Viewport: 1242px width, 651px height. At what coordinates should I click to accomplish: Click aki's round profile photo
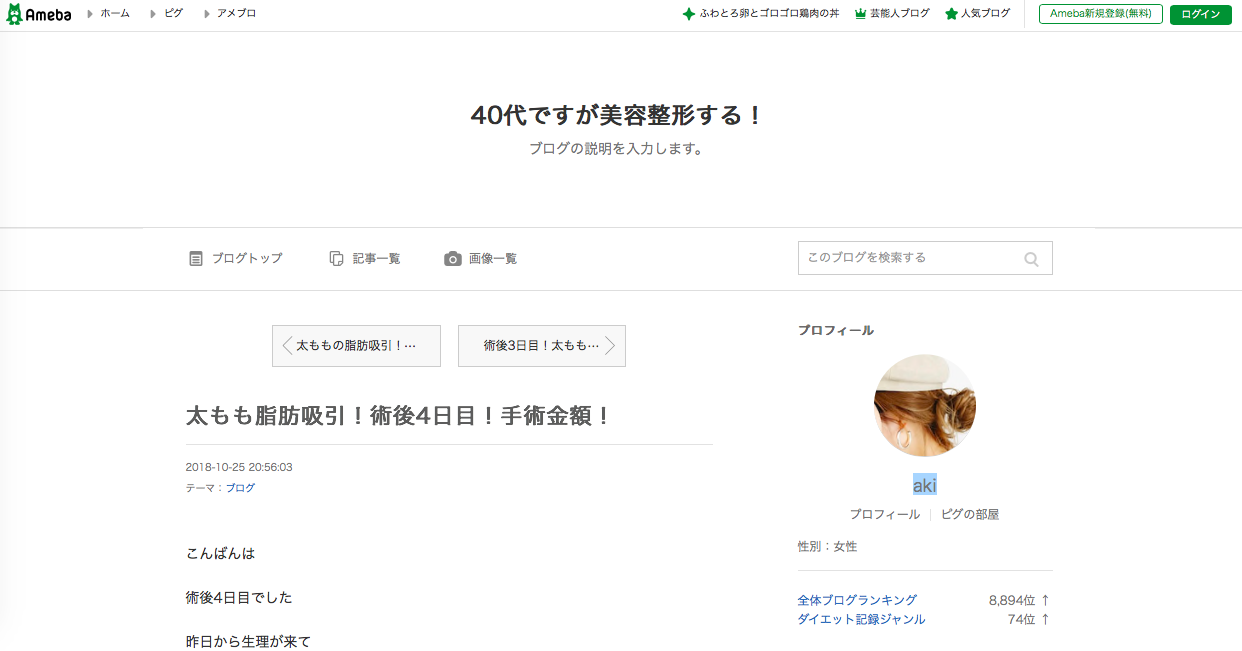[924, 405]
